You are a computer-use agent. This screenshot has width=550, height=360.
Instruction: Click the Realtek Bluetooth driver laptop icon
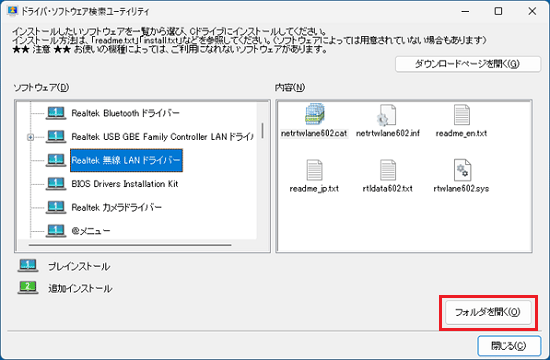tap(56, 113)
